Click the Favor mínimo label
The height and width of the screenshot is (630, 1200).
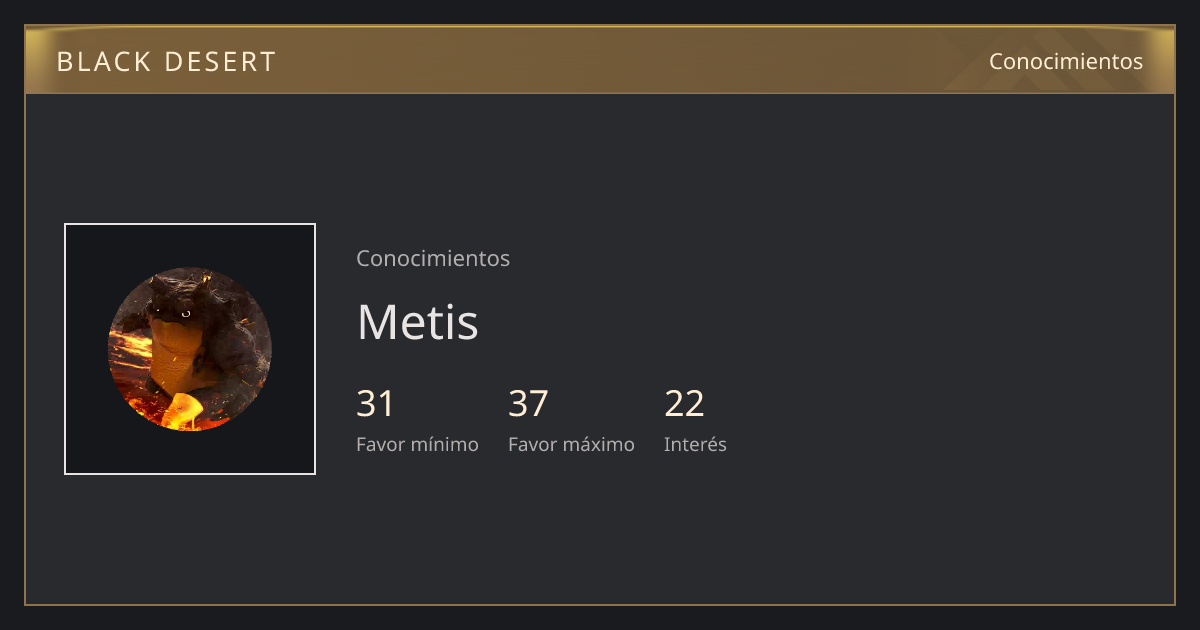pos(417,444)
